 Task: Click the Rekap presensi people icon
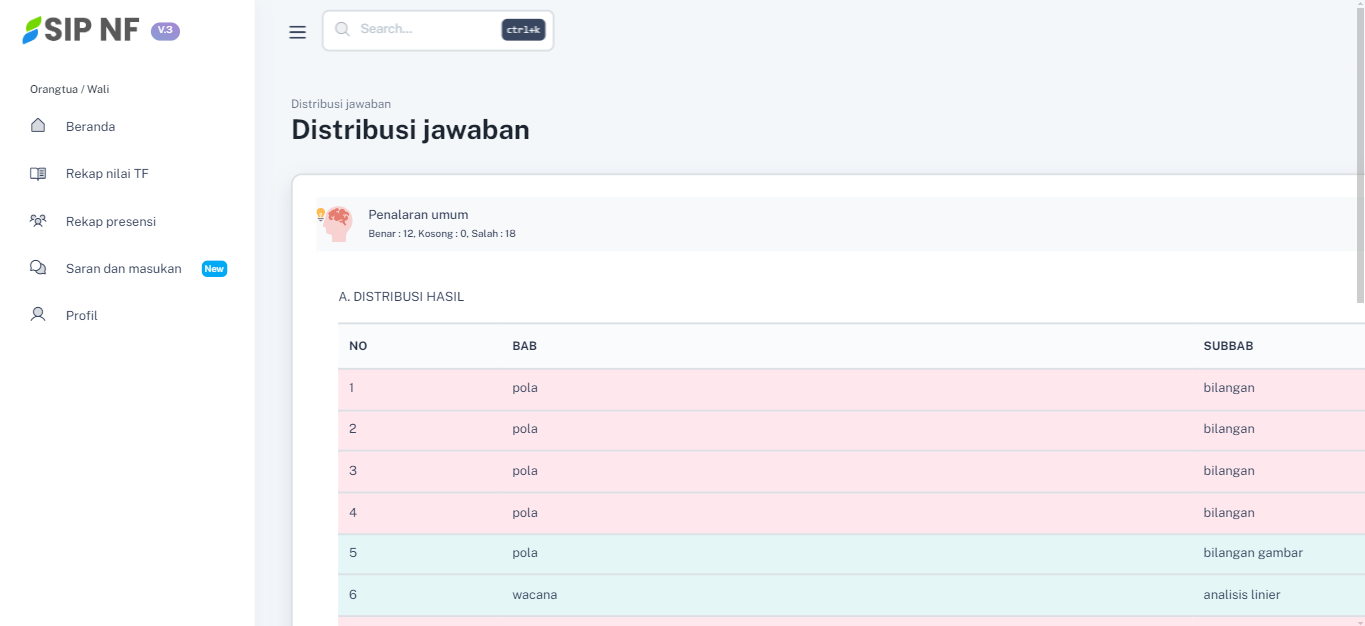click(38, 221)
